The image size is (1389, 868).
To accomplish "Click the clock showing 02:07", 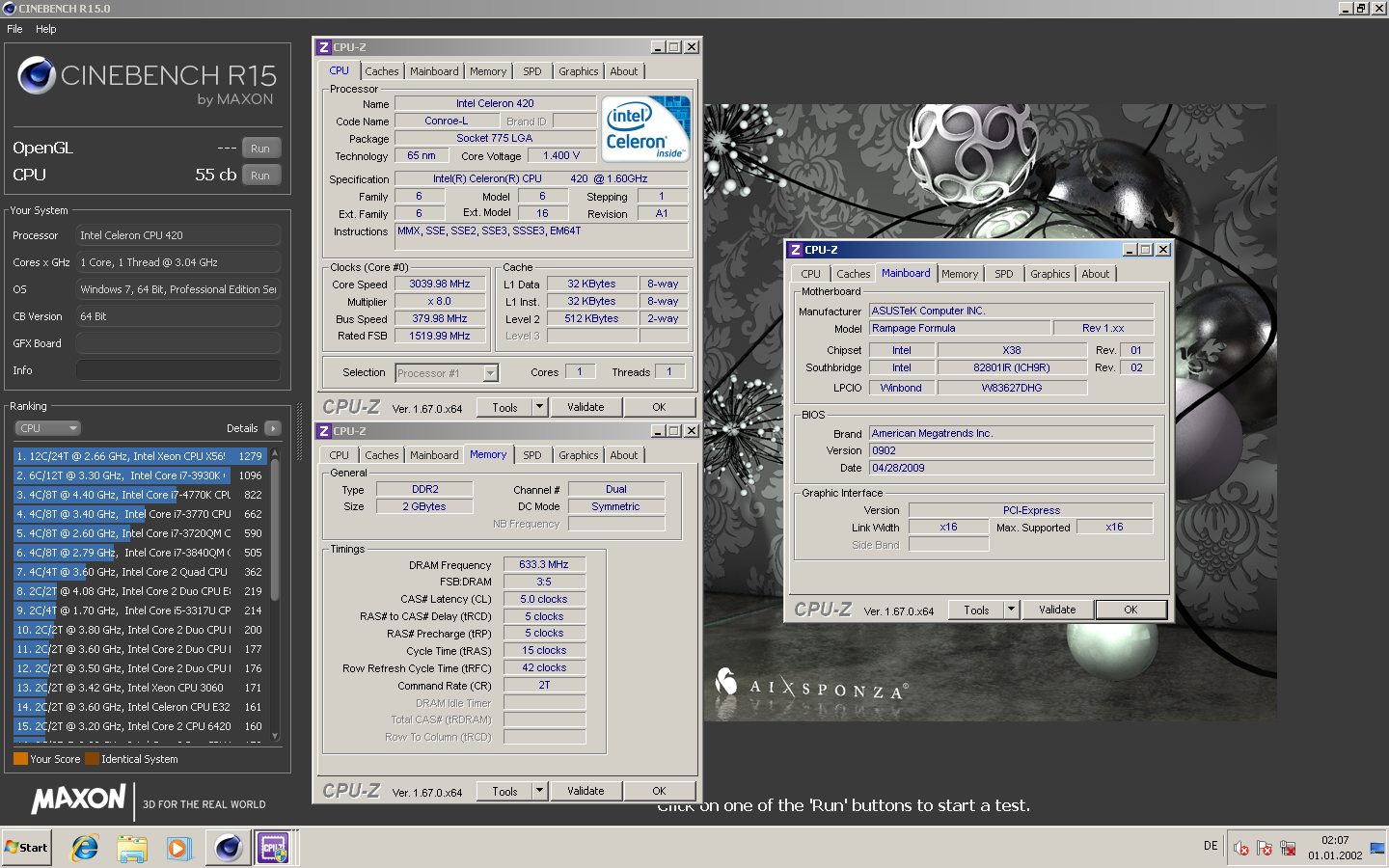I will [1335, 841].
